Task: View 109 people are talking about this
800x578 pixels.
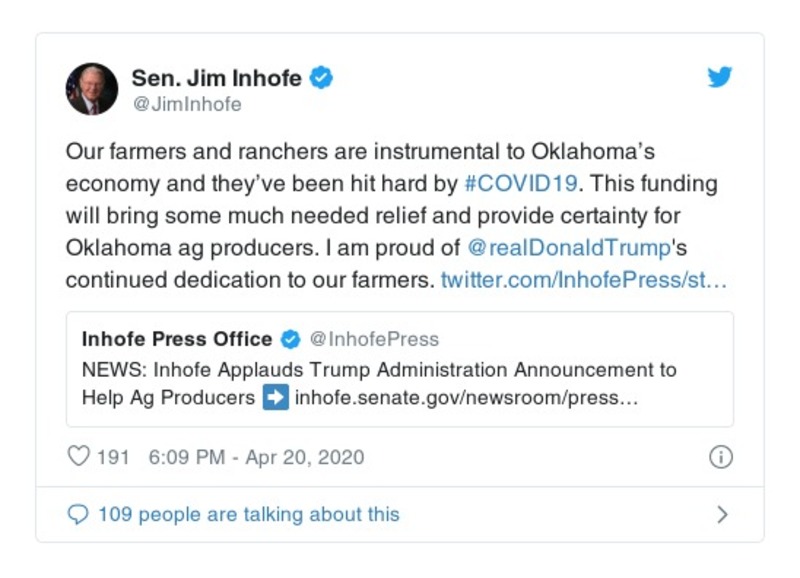Action: [248, 515]
